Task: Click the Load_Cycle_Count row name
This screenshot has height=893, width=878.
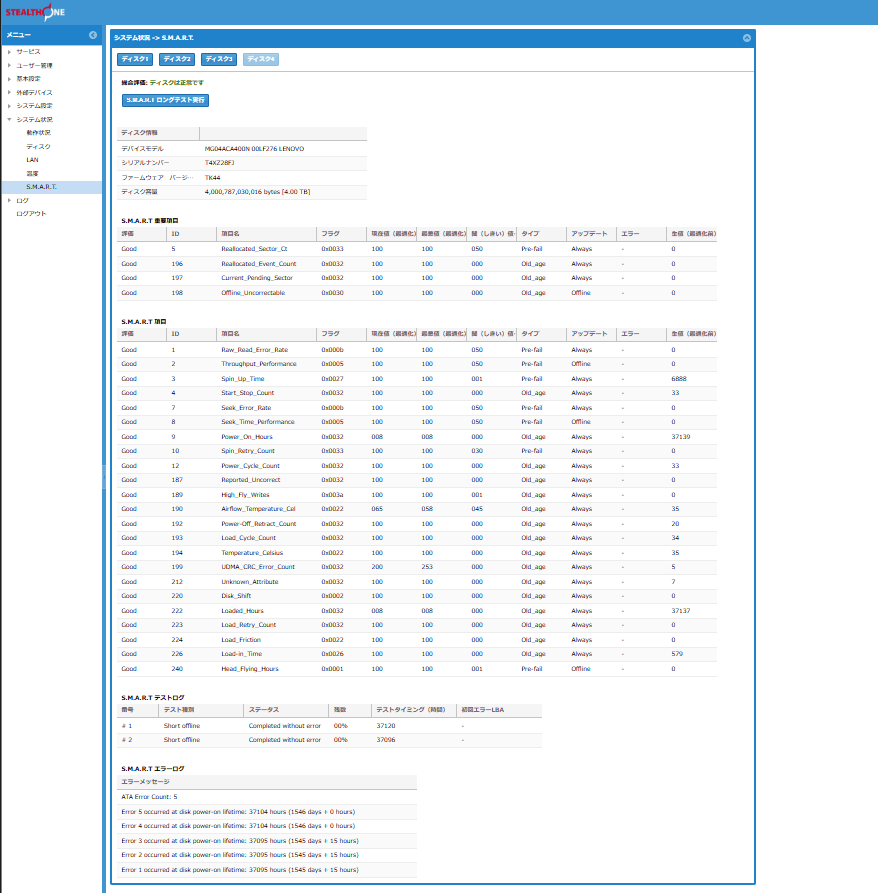Action: 248,538
